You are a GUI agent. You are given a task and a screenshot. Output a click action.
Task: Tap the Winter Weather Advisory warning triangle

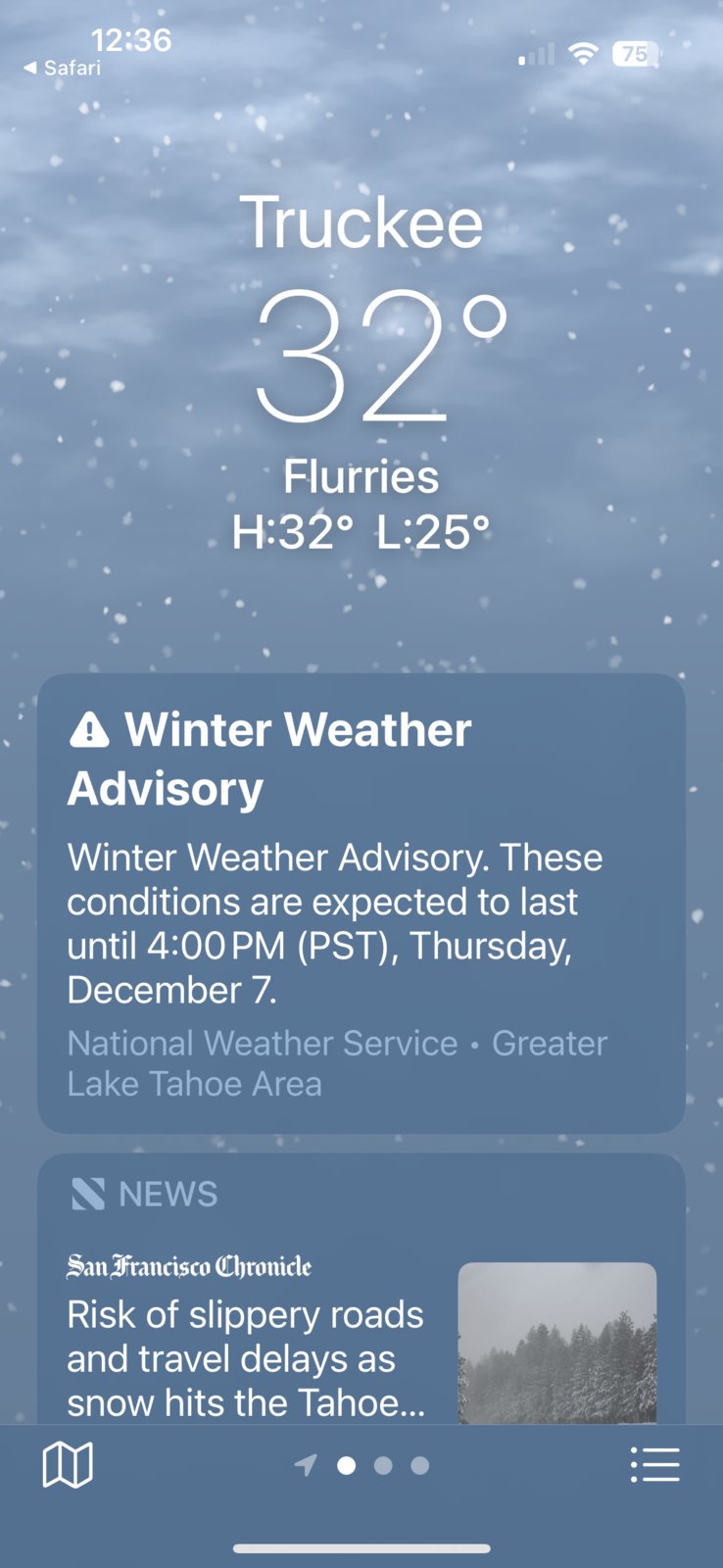89,730
